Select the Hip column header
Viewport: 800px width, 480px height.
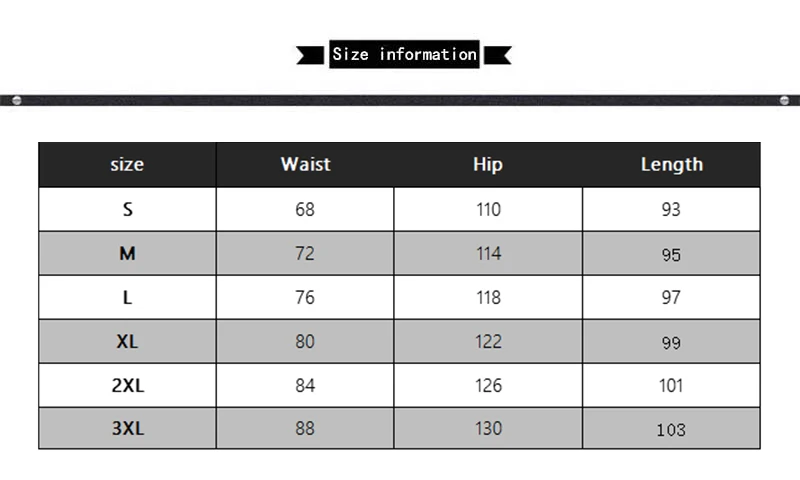coord(488,164)
